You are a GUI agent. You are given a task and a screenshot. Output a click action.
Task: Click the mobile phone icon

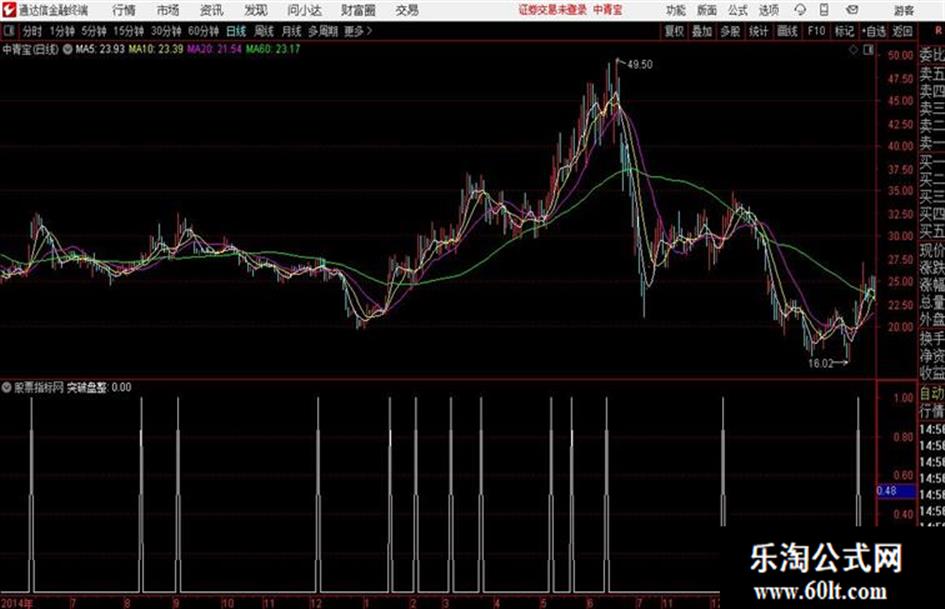[x=824, y=10]
